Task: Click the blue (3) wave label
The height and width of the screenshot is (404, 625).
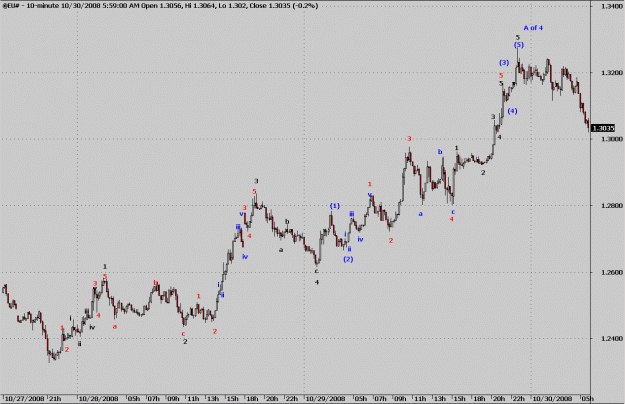Action: click(x=504, y=63)
